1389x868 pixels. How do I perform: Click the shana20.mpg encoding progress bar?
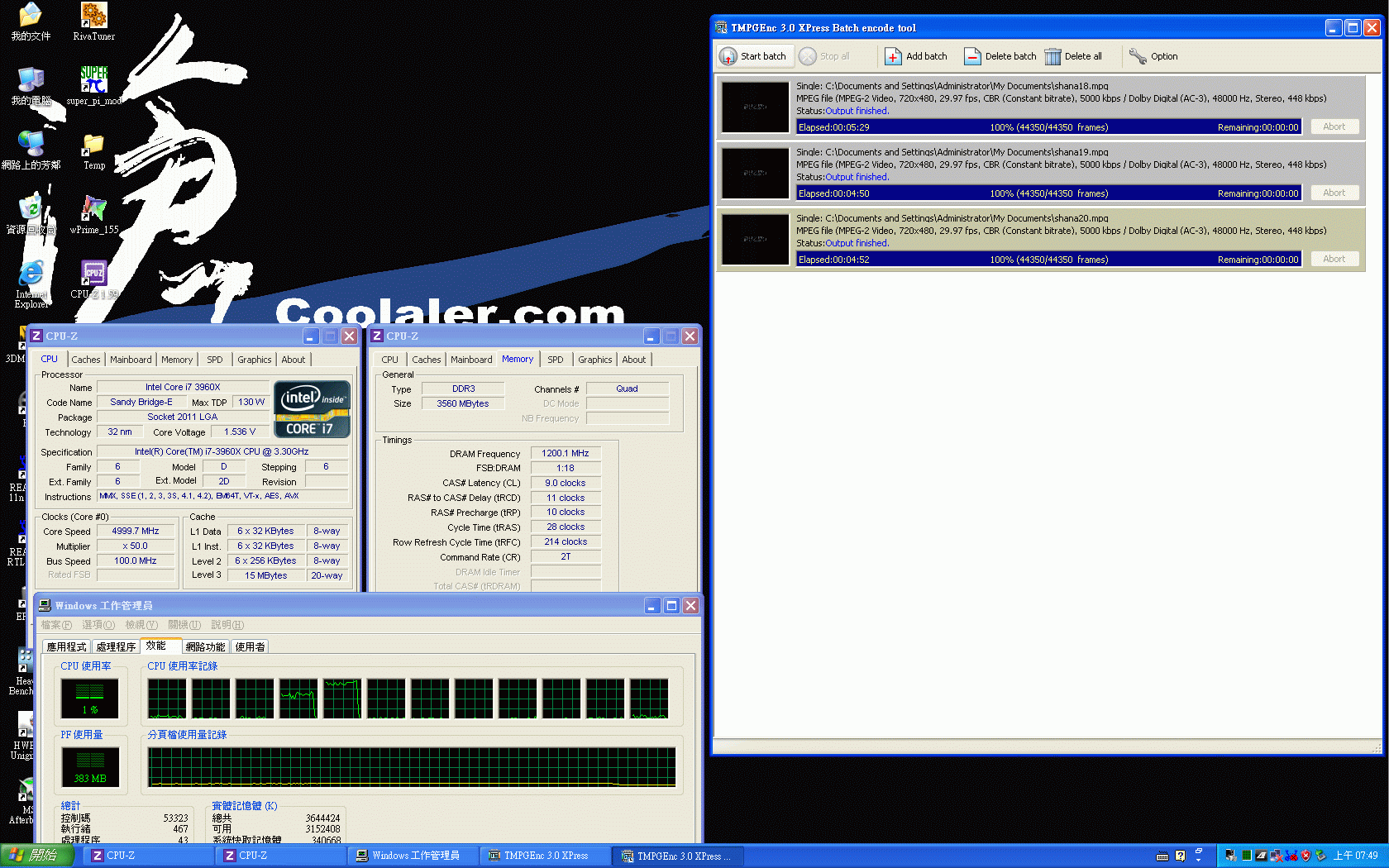(x=1048, y=259)
